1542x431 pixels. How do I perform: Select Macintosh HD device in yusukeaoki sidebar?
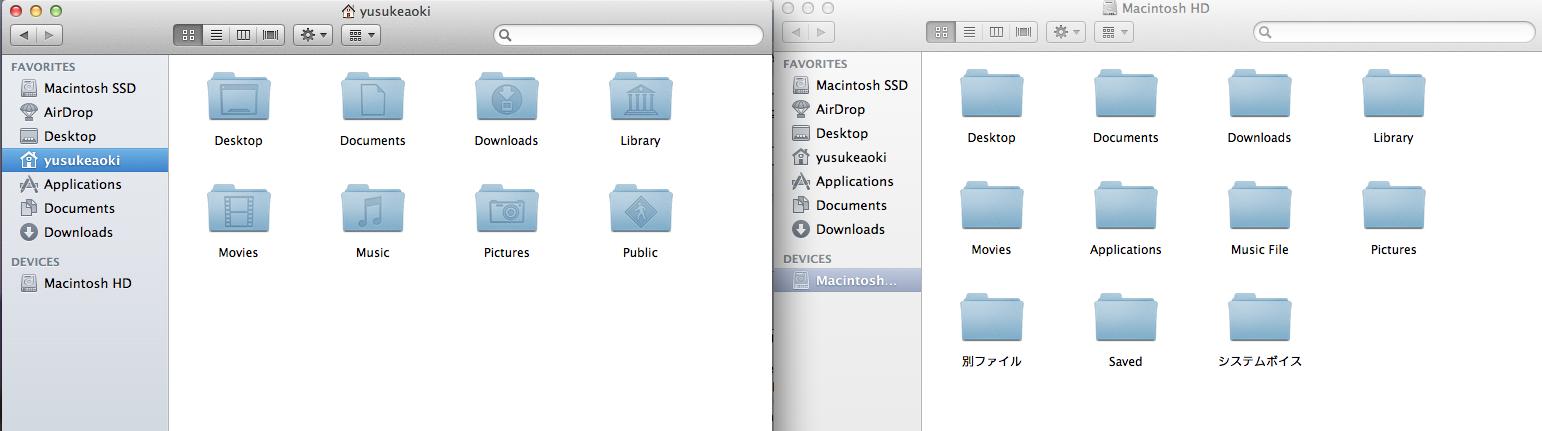click(84, 283)
